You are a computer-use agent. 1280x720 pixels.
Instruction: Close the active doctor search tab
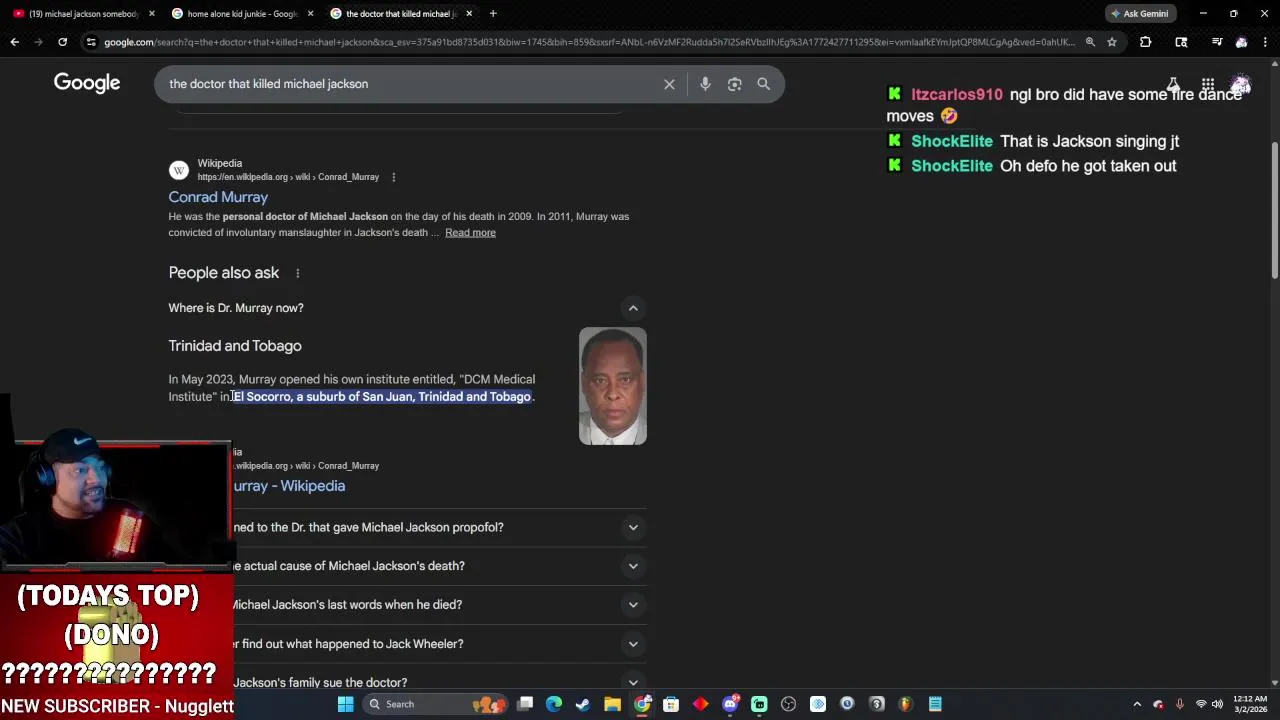click(468, 13)
